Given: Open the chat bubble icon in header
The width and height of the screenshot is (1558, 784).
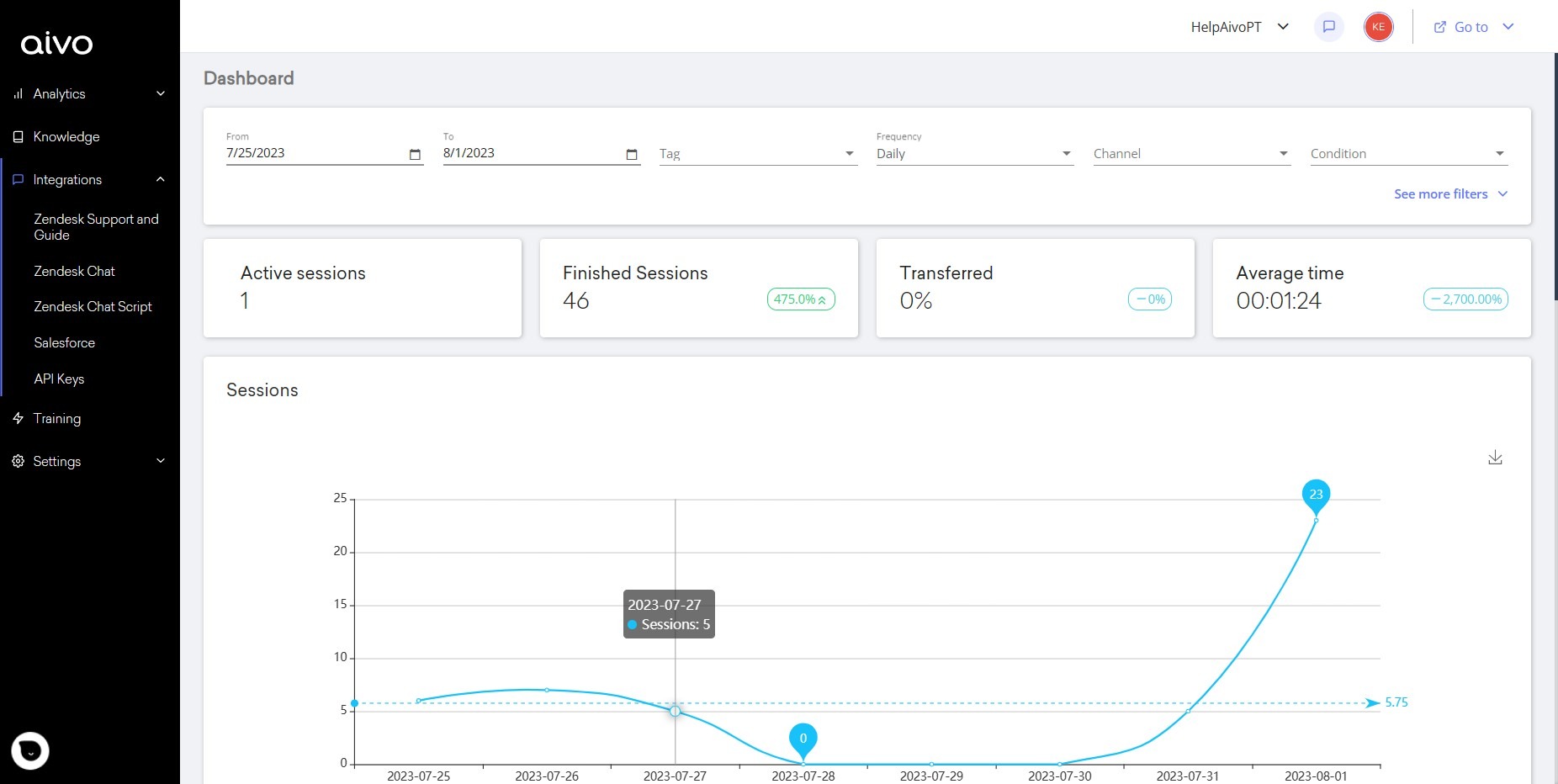Looking at the screenshot, I should 1328,27.
